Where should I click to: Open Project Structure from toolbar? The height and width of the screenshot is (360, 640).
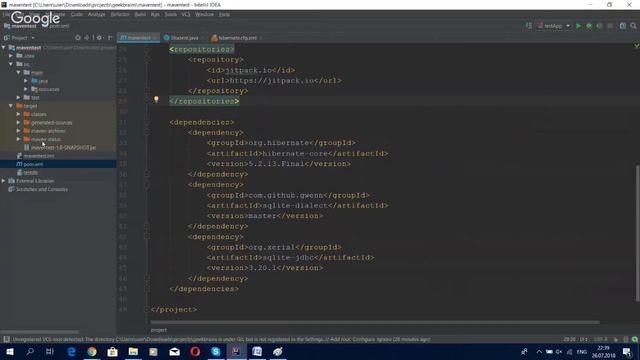[622, 26]
